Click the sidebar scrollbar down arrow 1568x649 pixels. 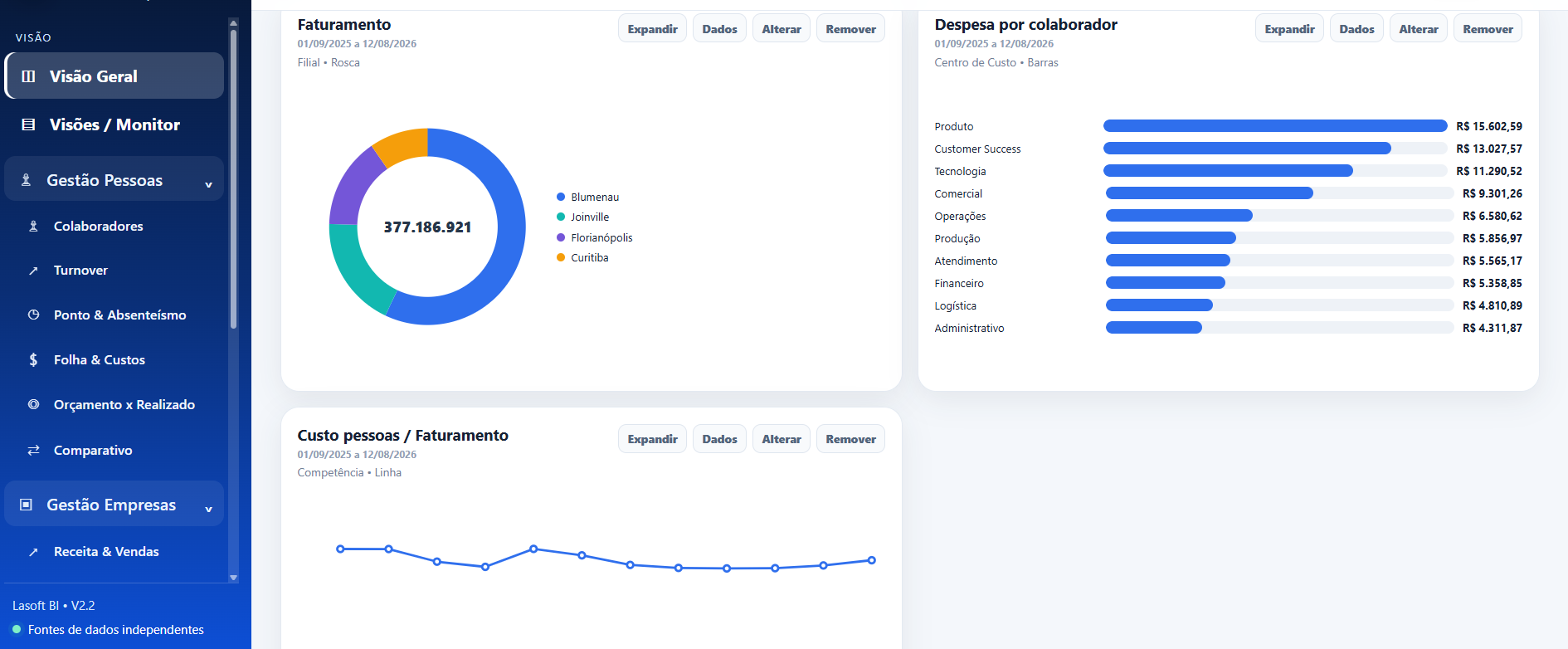[233, 577]
